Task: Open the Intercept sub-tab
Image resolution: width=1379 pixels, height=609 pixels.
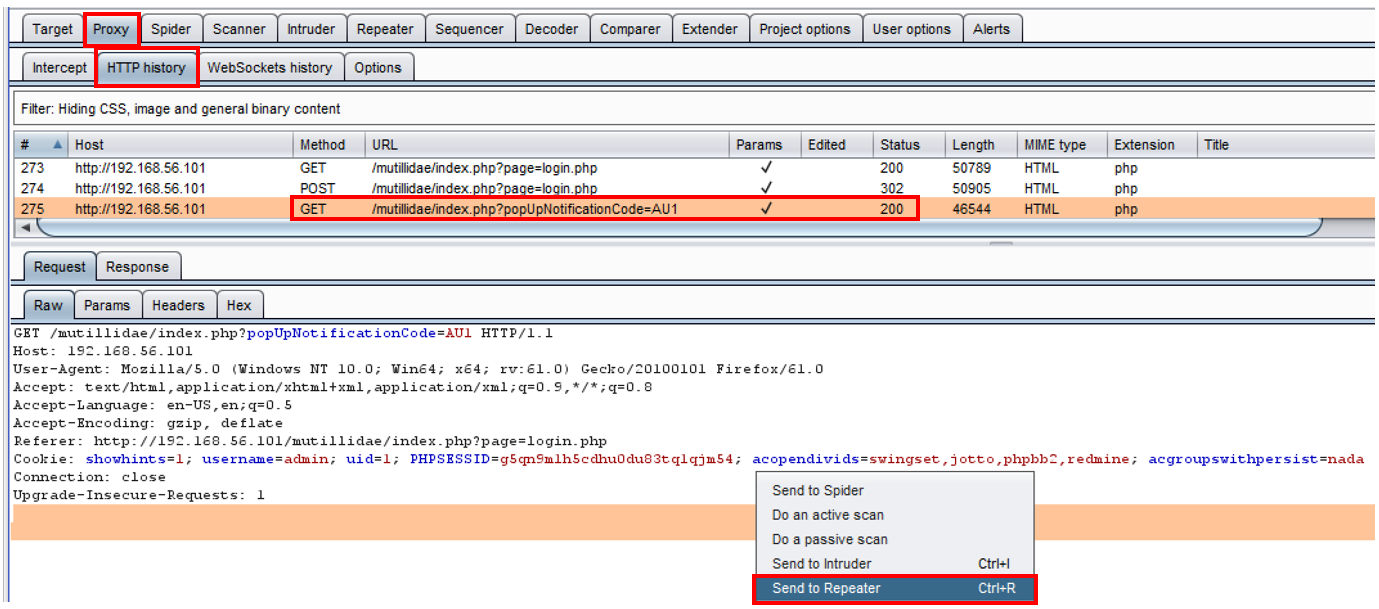Action: (59, 68)
